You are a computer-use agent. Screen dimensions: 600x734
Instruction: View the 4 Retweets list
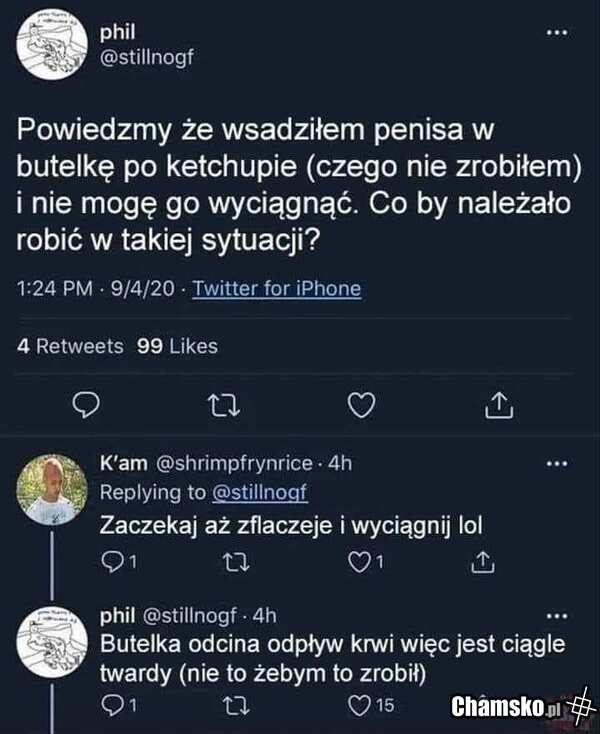pyautogui.click(x=70, y=346)
